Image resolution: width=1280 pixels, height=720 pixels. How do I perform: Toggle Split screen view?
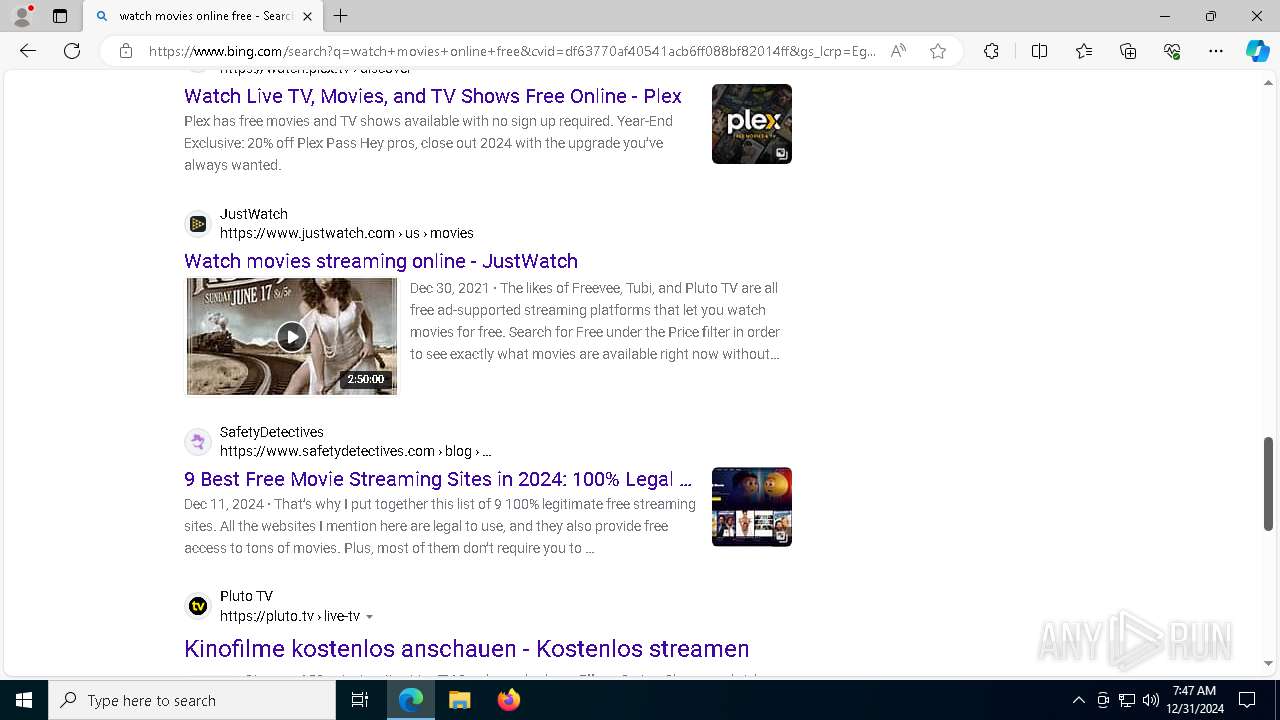pyautogui.click(x=1039, y=51)
